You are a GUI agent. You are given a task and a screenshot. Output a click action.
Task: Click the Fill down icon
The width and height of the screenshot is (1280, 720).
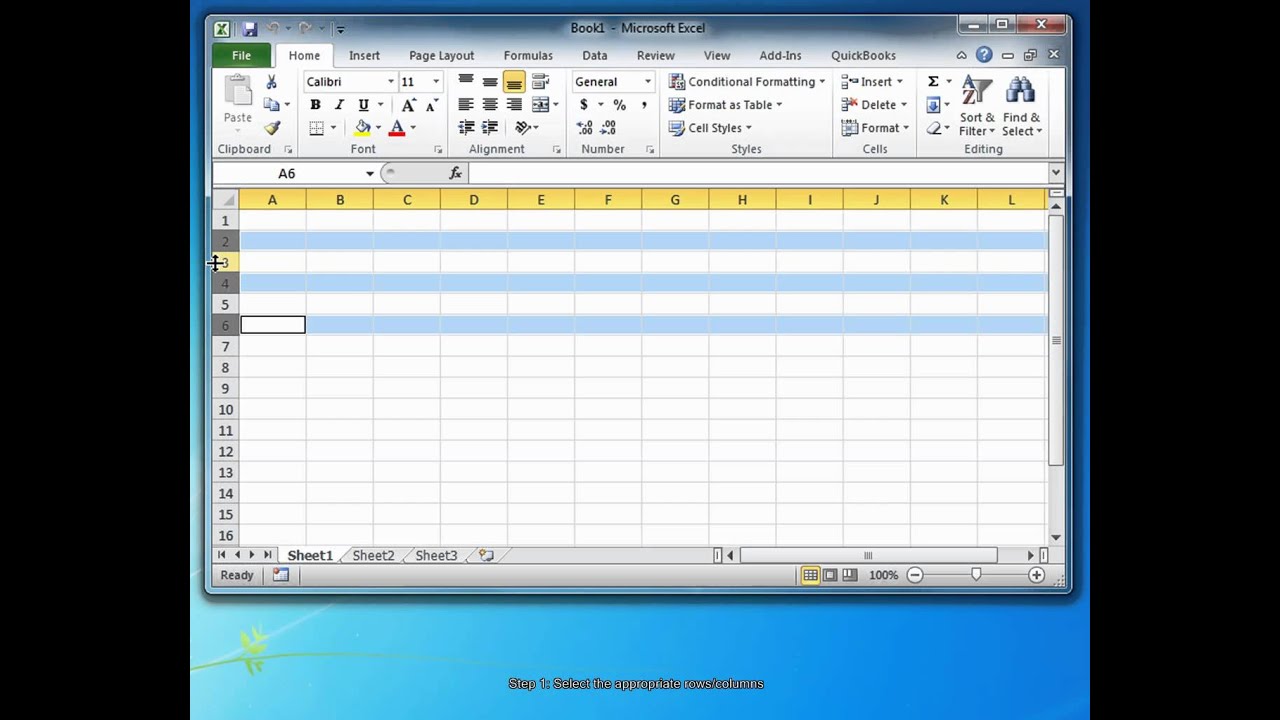(933, 105)
